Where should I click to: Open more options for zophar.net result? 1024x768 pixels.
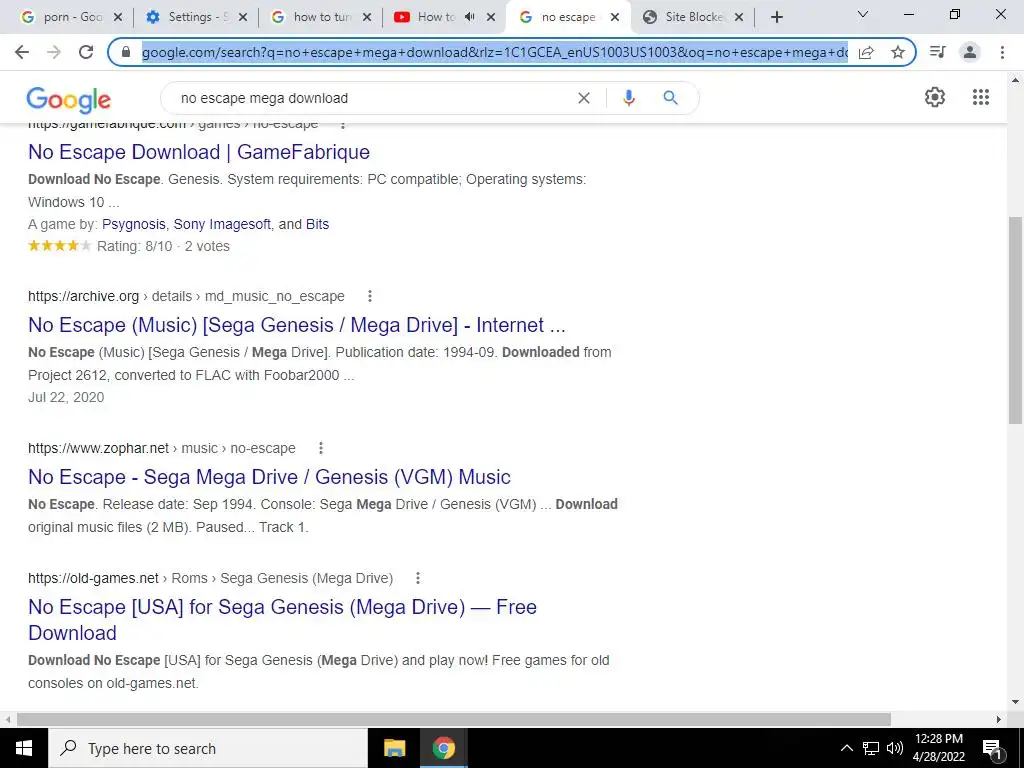click(321, 448)
